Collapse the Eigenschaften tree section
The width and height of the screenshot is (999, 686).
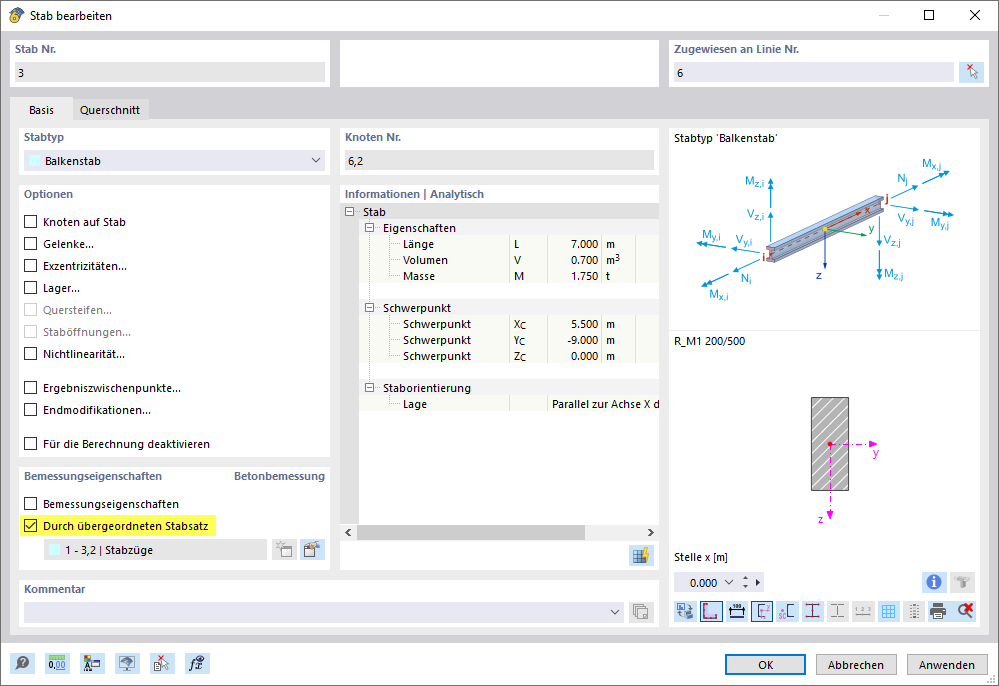[x=369, y=227]
